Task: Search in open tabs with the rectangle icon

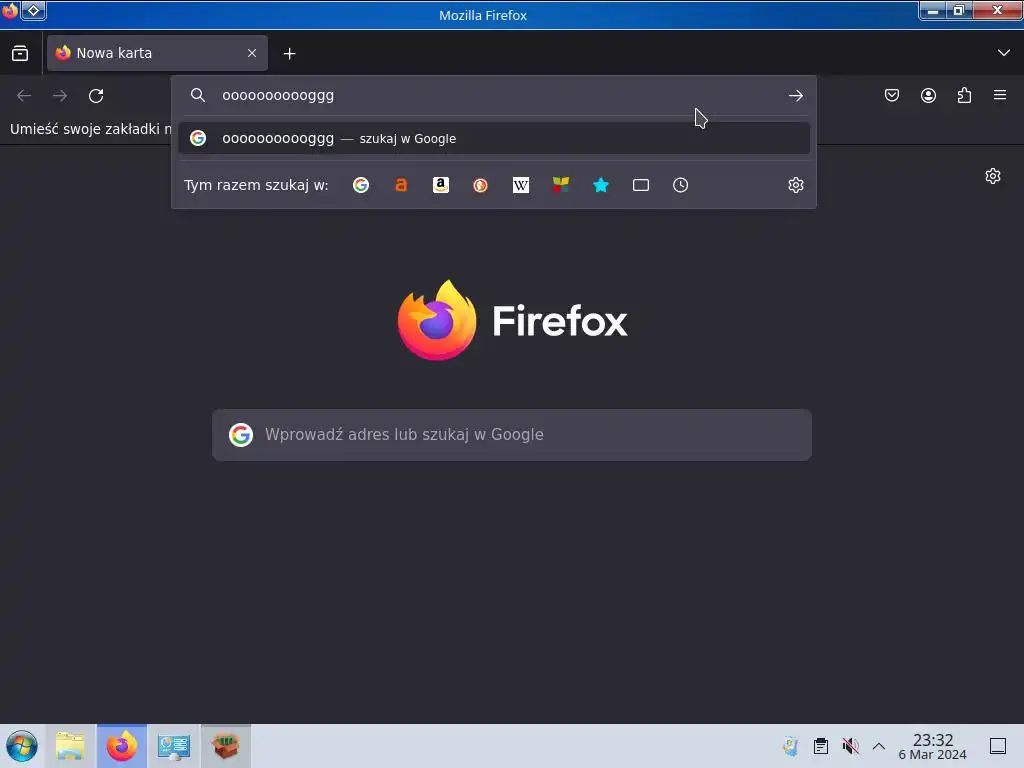Action: click(x=641, y=185)
